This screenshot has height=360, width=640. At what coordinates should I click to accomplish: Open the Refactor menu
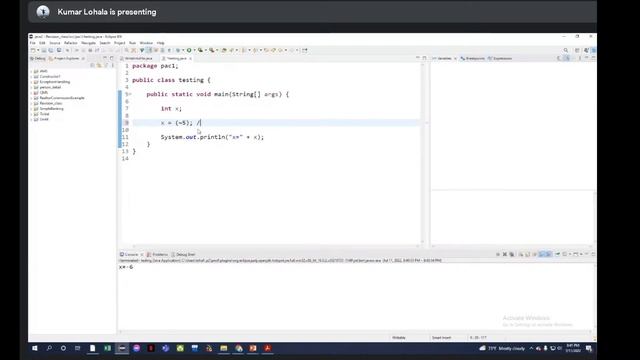71,43
